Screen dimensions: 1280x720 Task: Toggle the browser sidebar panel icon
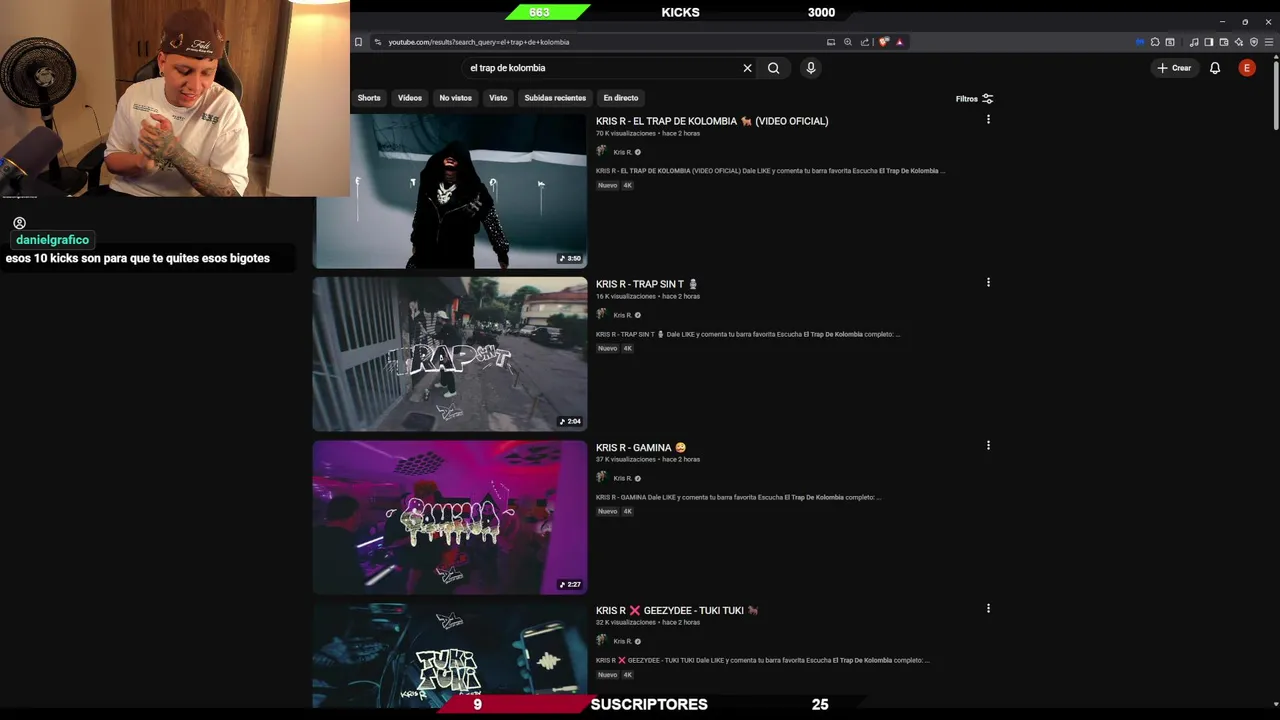pos(1208,42)
